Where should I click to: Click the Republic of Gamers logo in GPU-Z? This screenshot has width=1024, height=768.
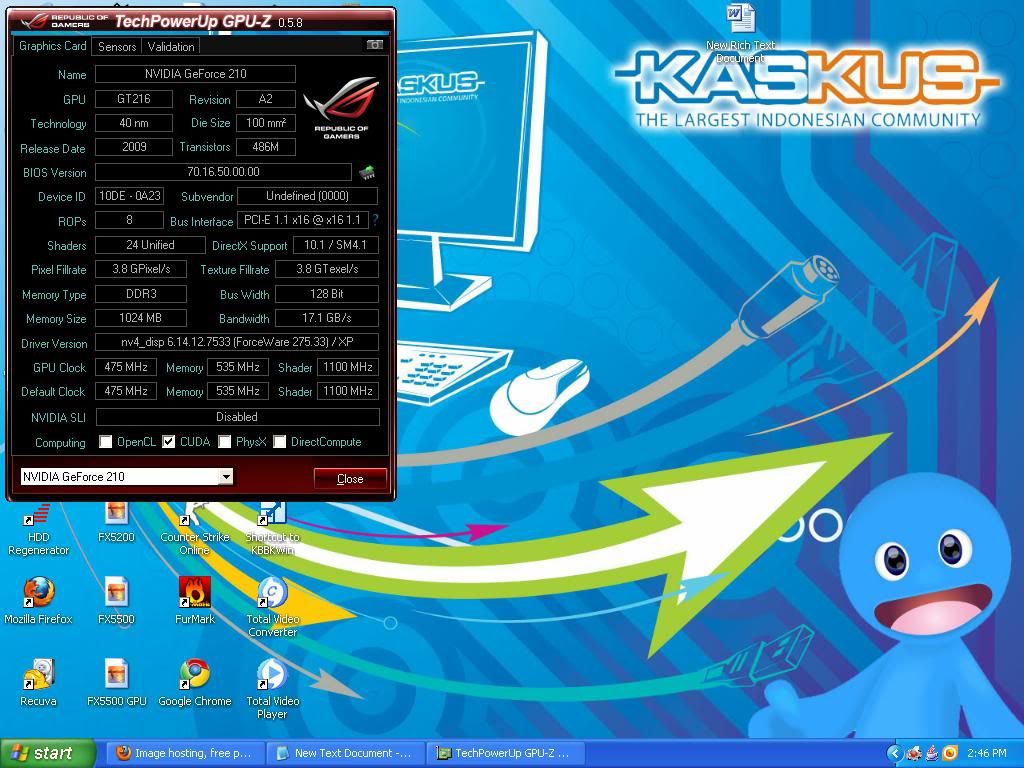tap(341, 107)
